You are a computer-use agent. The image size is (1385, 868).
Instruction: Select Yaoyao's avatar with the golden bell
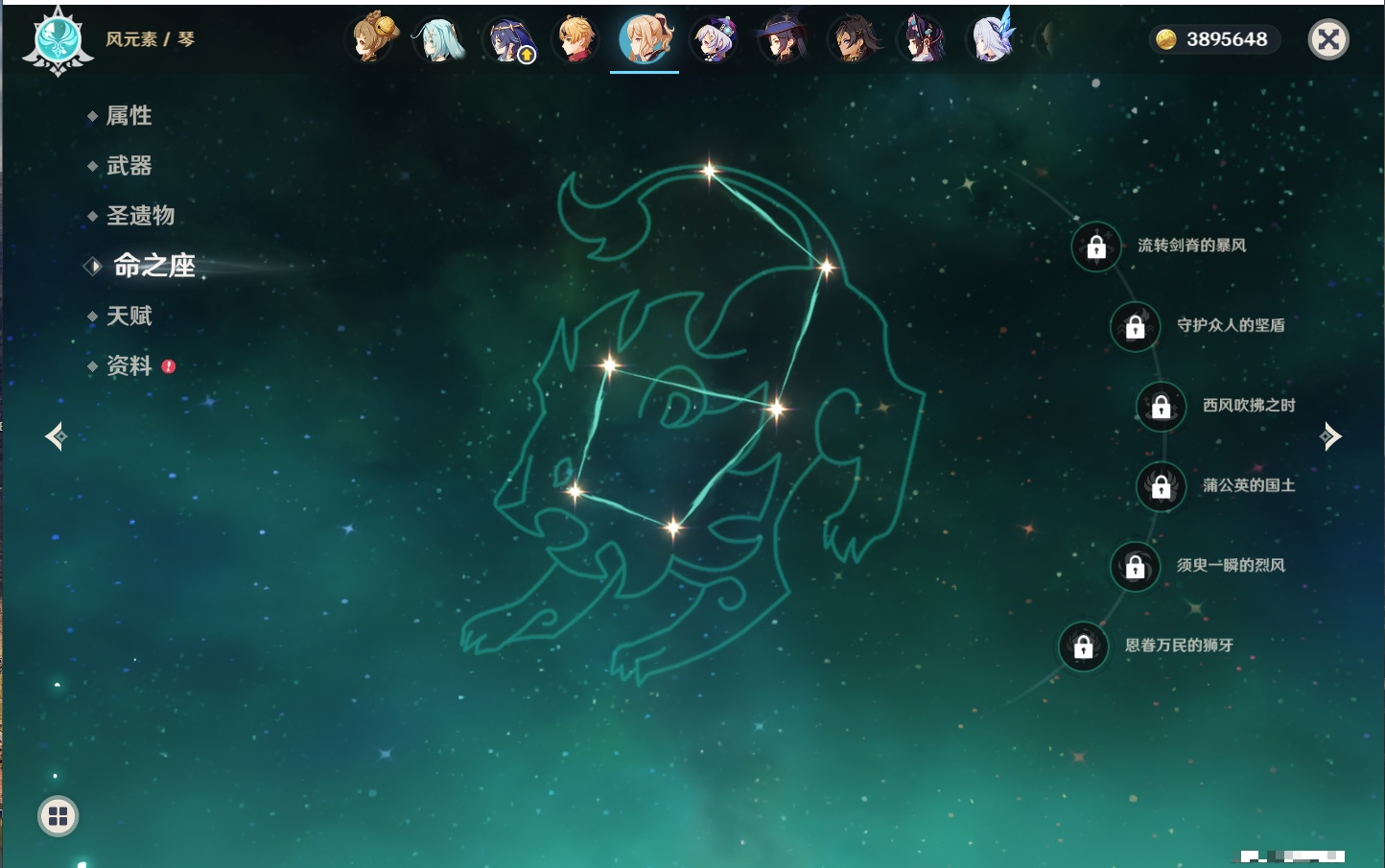372,38
